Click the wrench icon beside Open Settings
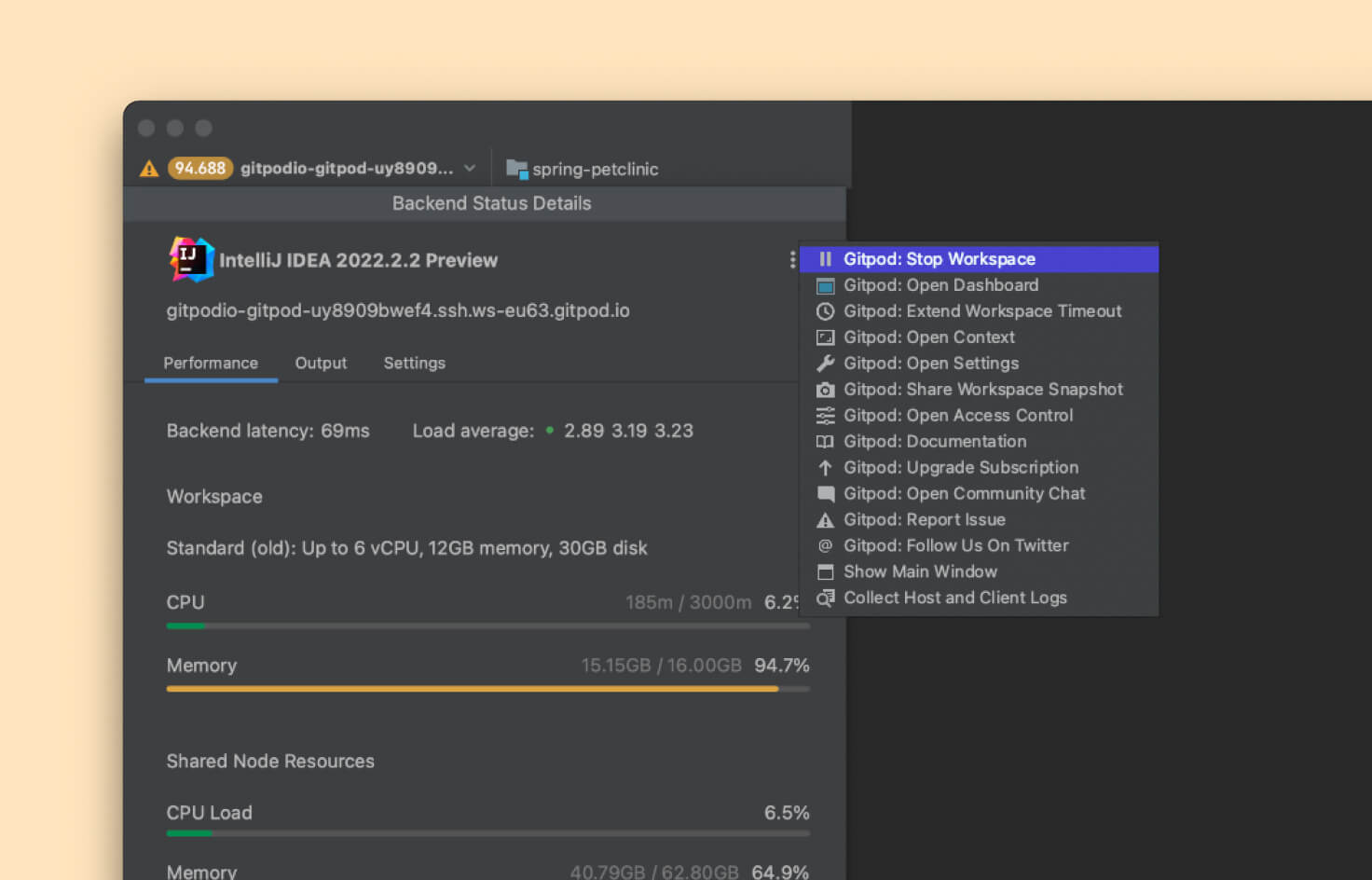Image resolution: width=1372 pixels, height=880 pixels. point(825,364)
